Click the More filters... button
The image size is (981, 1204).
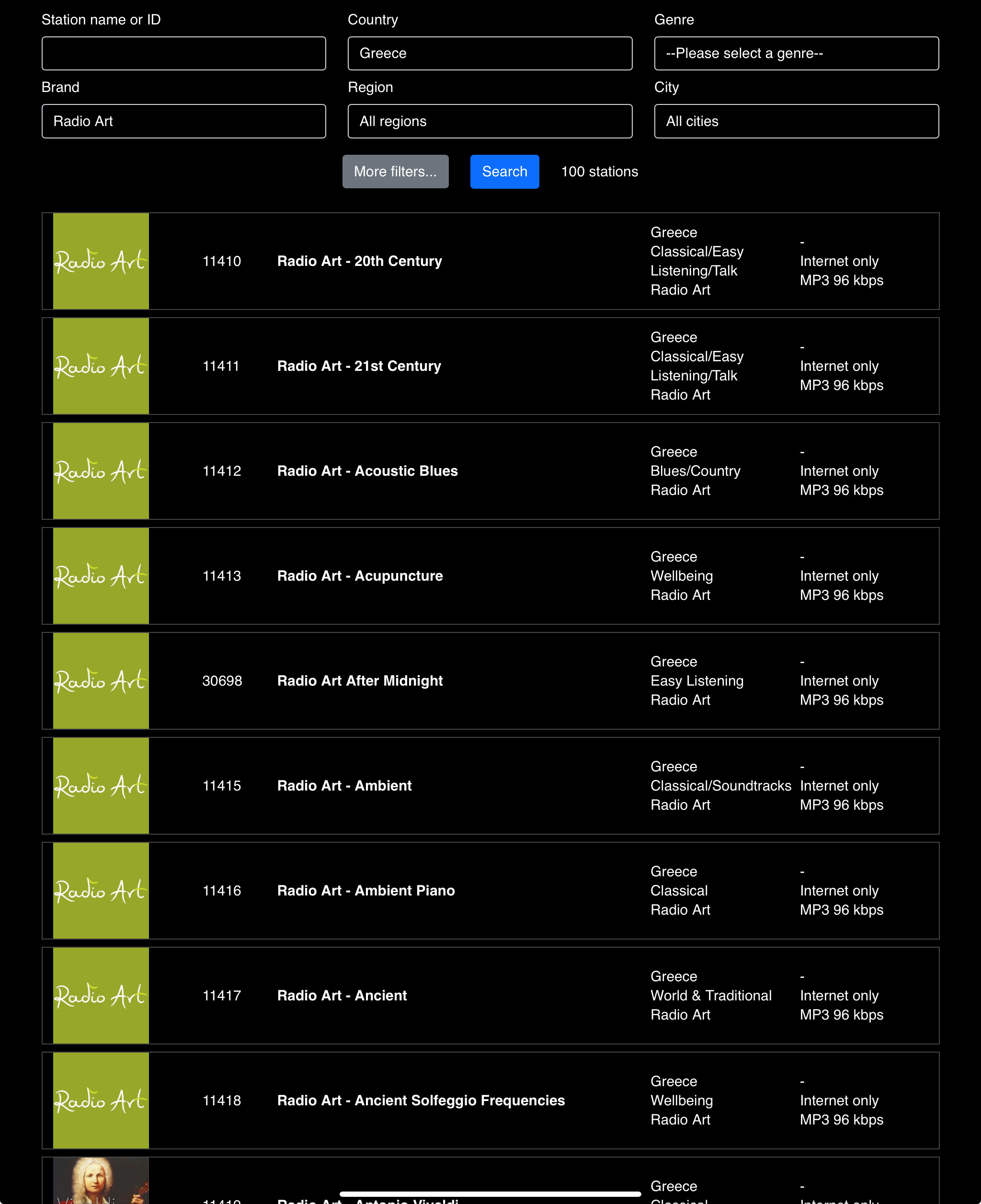(x=396, y=171)
